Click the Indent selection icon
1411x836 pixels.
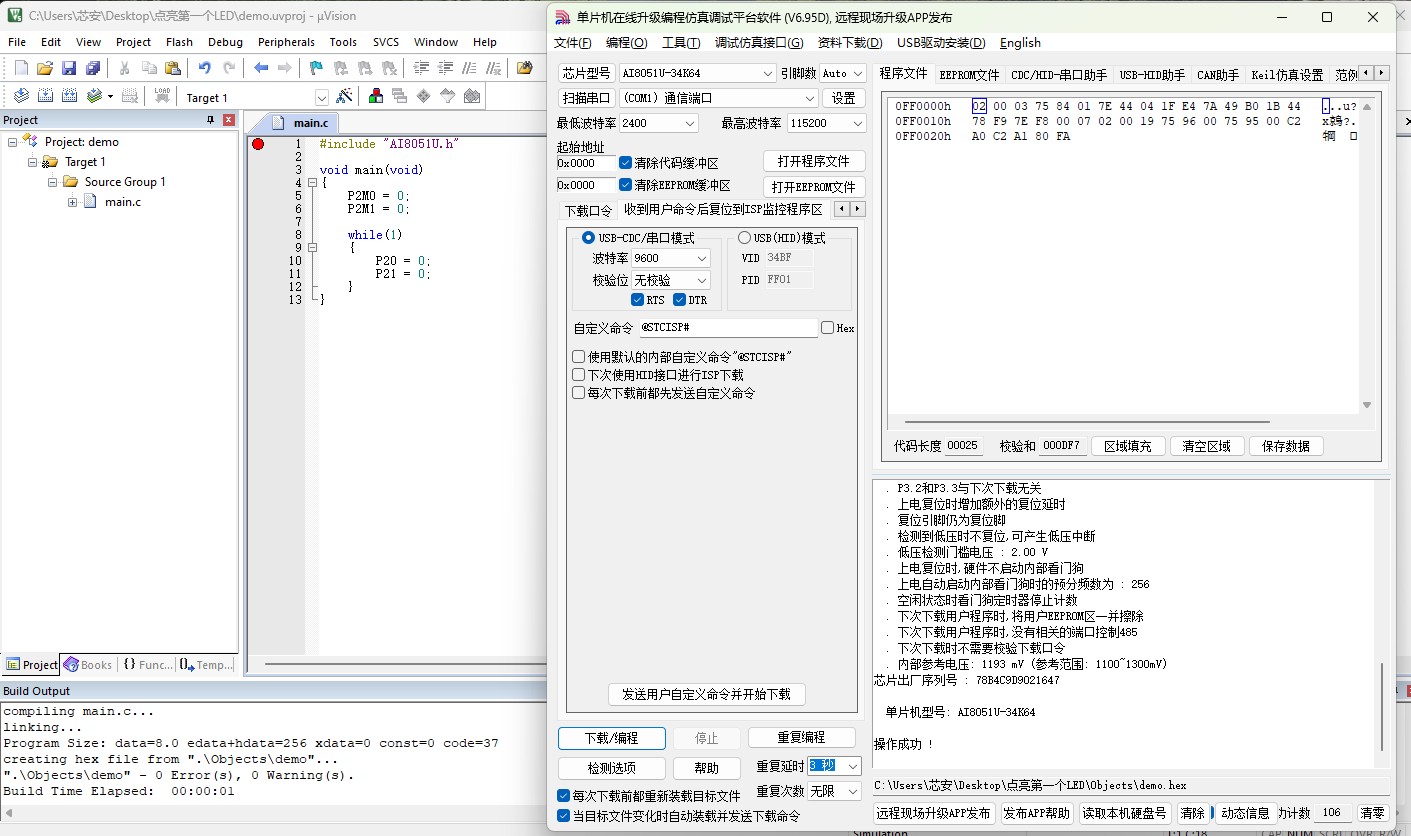tap(421, 68)
